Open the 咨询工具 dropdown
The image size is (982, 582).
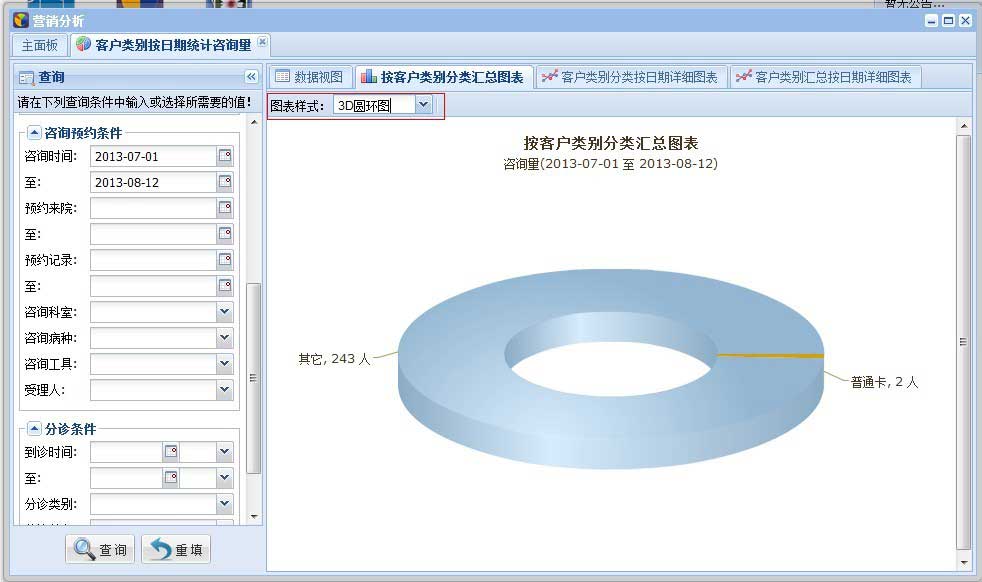pyautogui.click(x=225, y=364)
